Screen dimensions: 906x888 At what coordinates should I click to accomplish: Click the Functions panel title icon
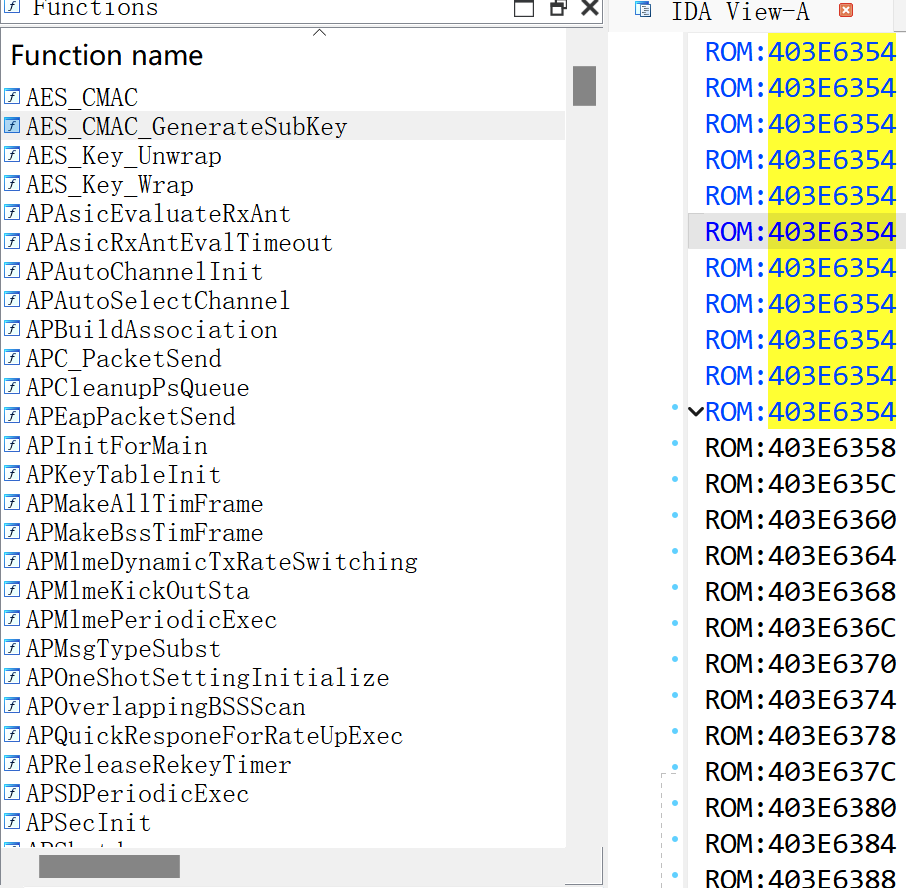click(12, 8)
